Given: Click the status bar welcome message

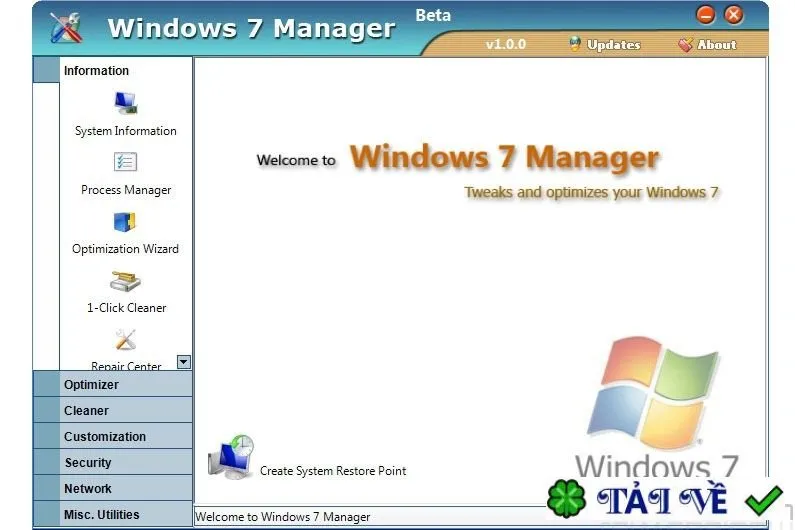Looking at the screenshot, I should [282, 517].
